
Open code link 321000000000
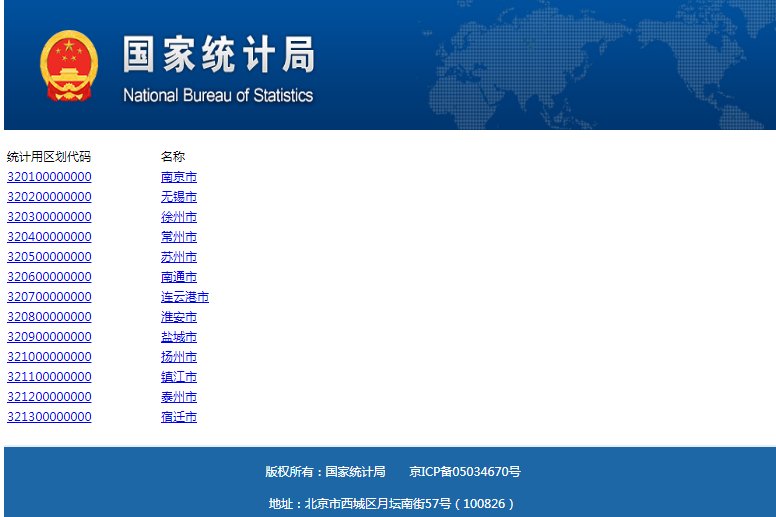pos(49,357)
